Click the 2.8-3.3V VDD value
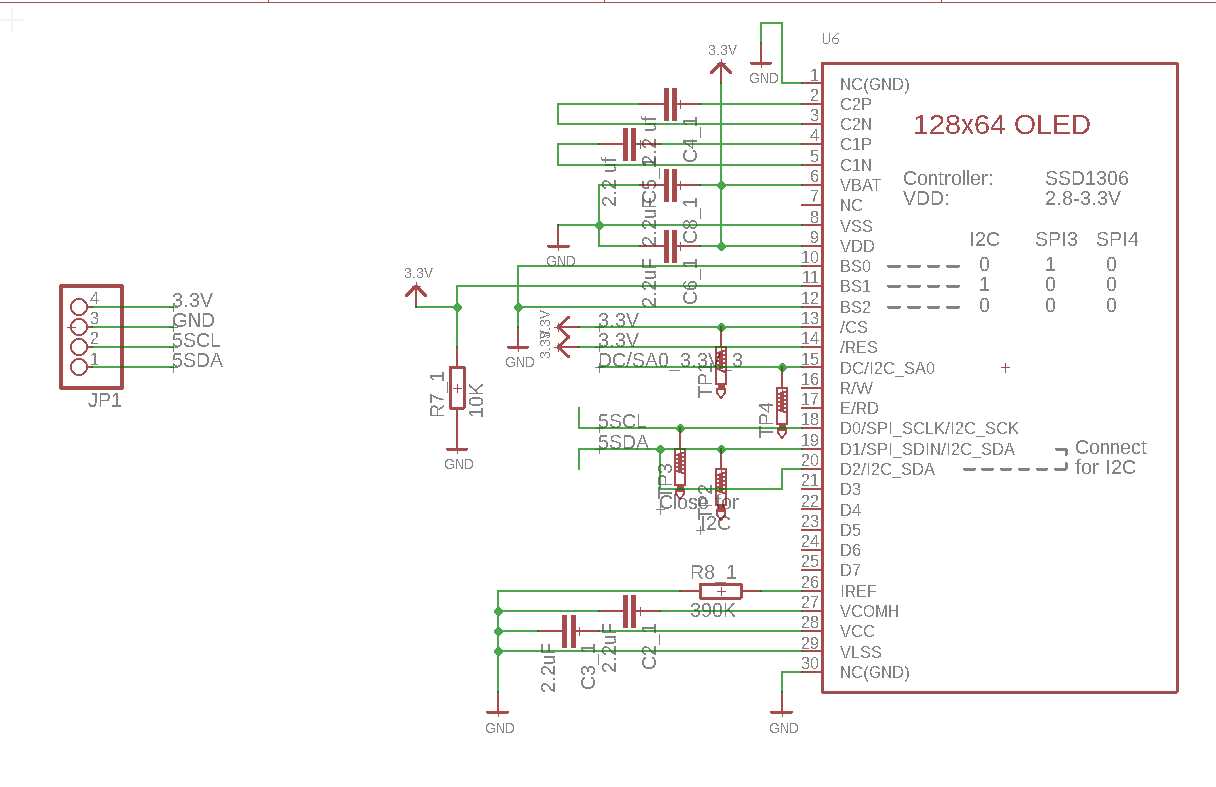 click(1083, 199)
